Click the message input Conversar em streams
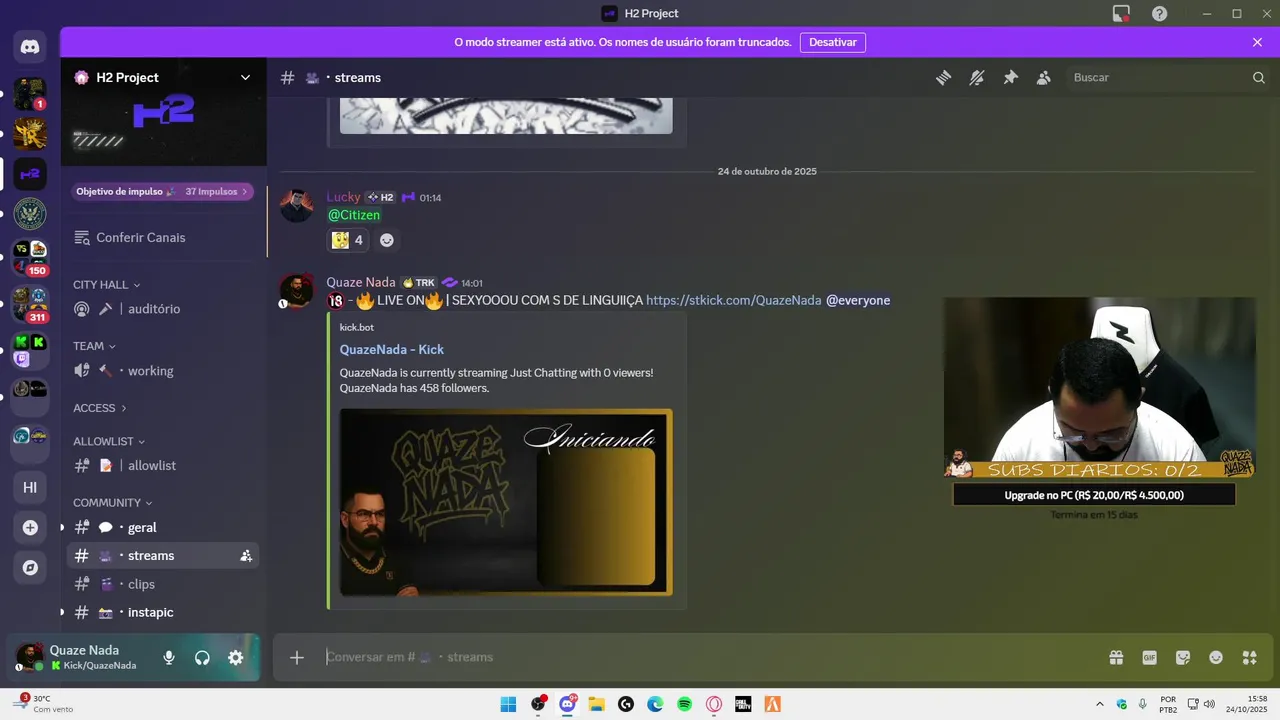The image size is (1280, 720). click(x=700, y=657)
